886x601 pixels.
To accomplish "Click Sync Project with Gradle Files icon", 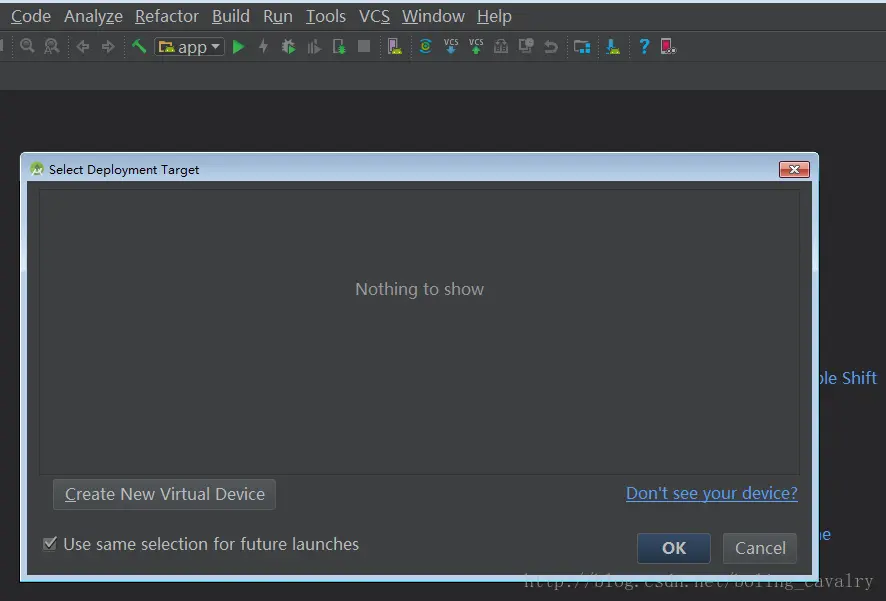I will coord(425,46).
